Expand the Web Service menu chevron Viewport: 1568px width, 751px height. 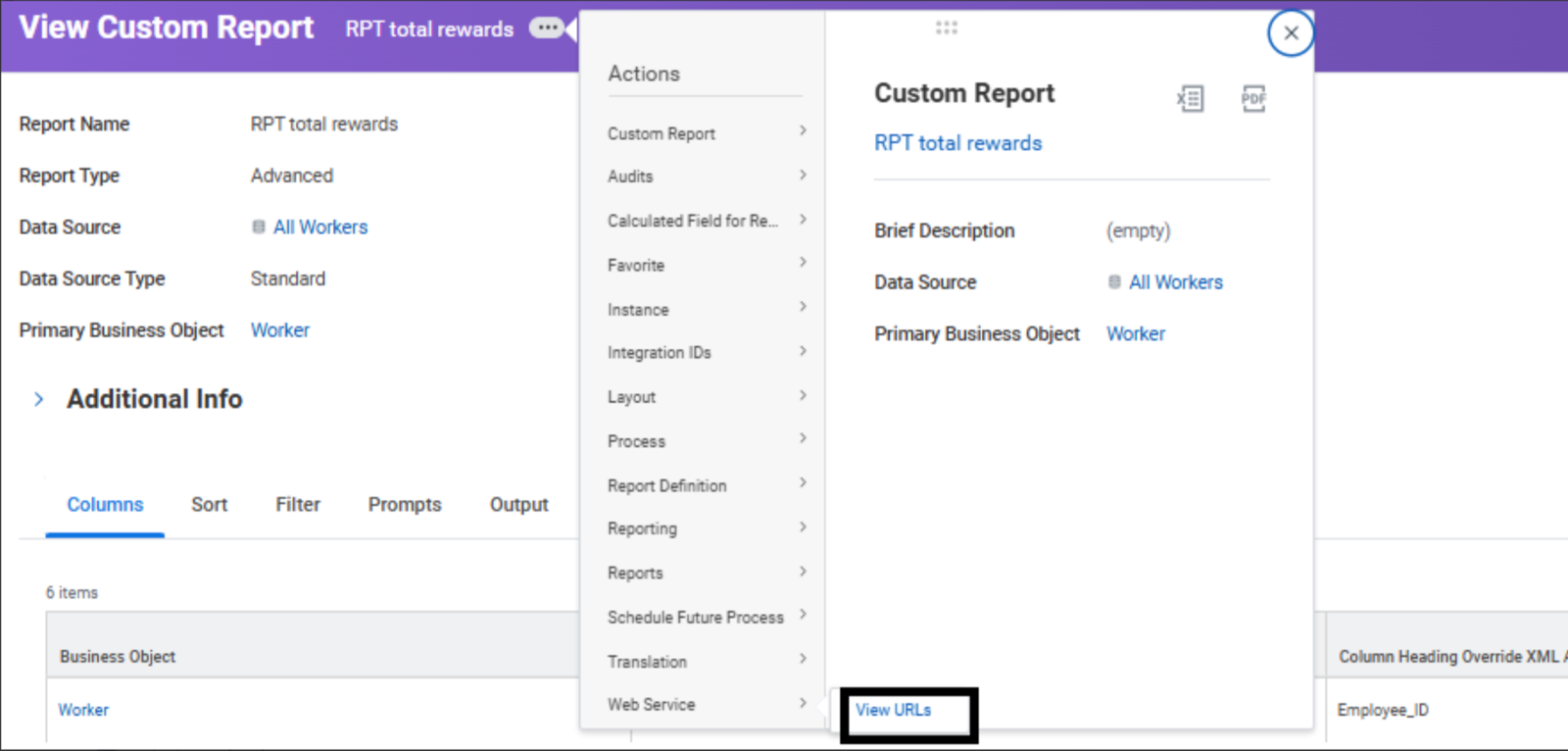pos(803,702)
